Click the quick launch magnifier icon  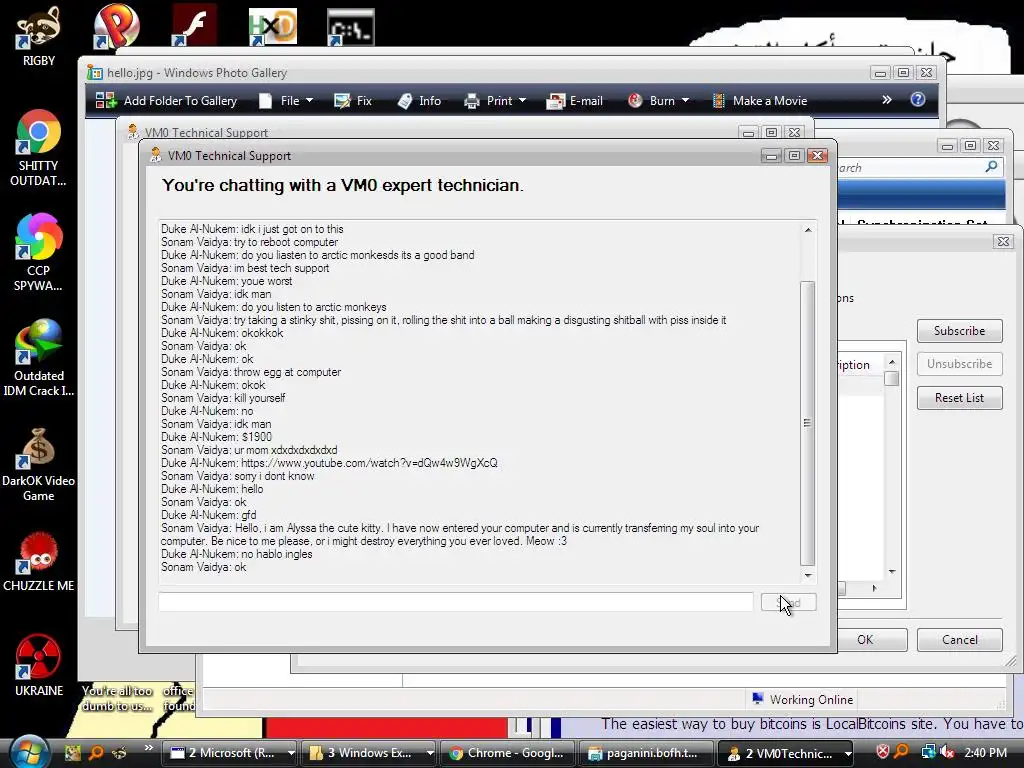click(x=96, y=753)
